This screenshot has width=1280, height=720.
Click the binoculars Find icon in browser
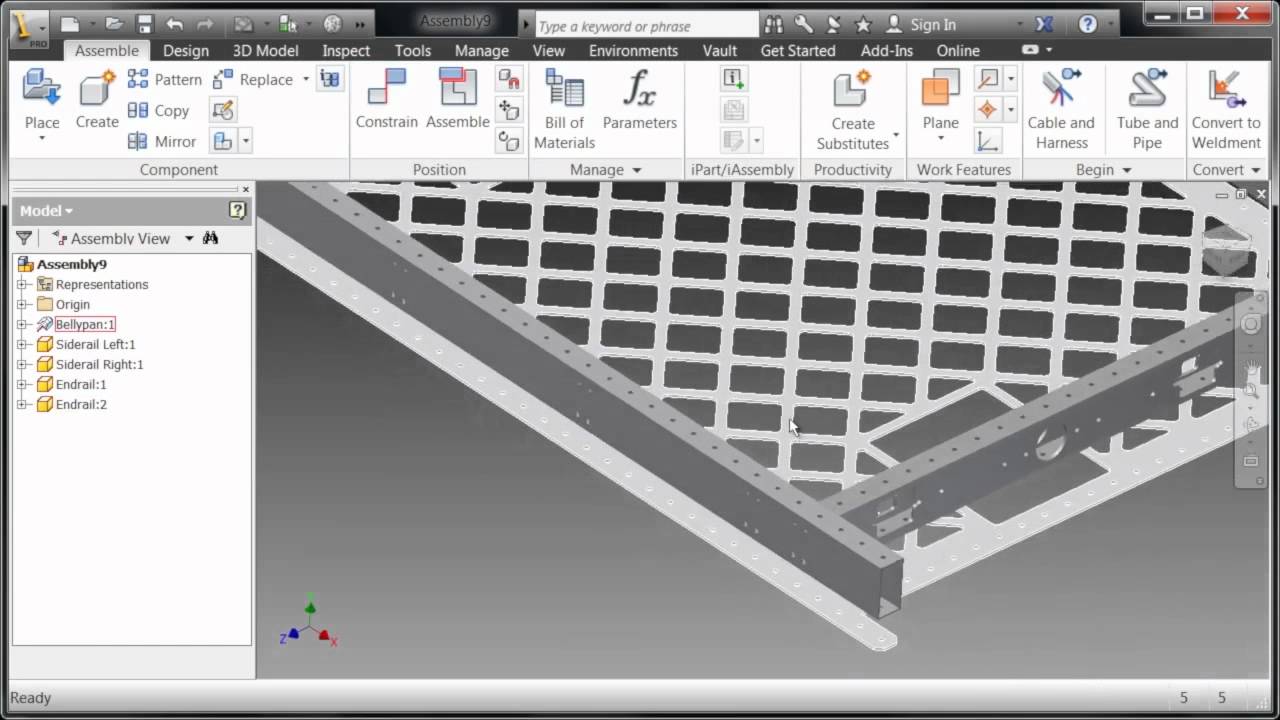click(x=210, y=238)
